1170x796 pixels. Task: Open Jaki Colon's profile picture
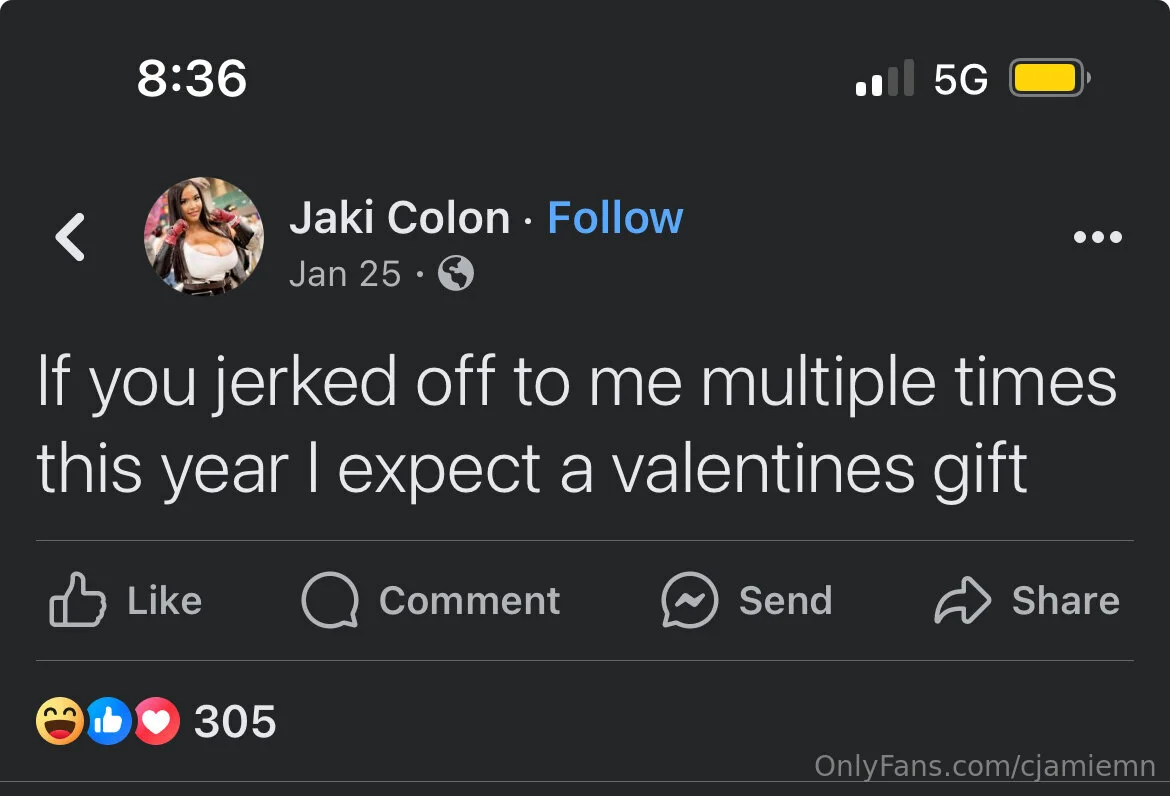(x=204, y=238)
